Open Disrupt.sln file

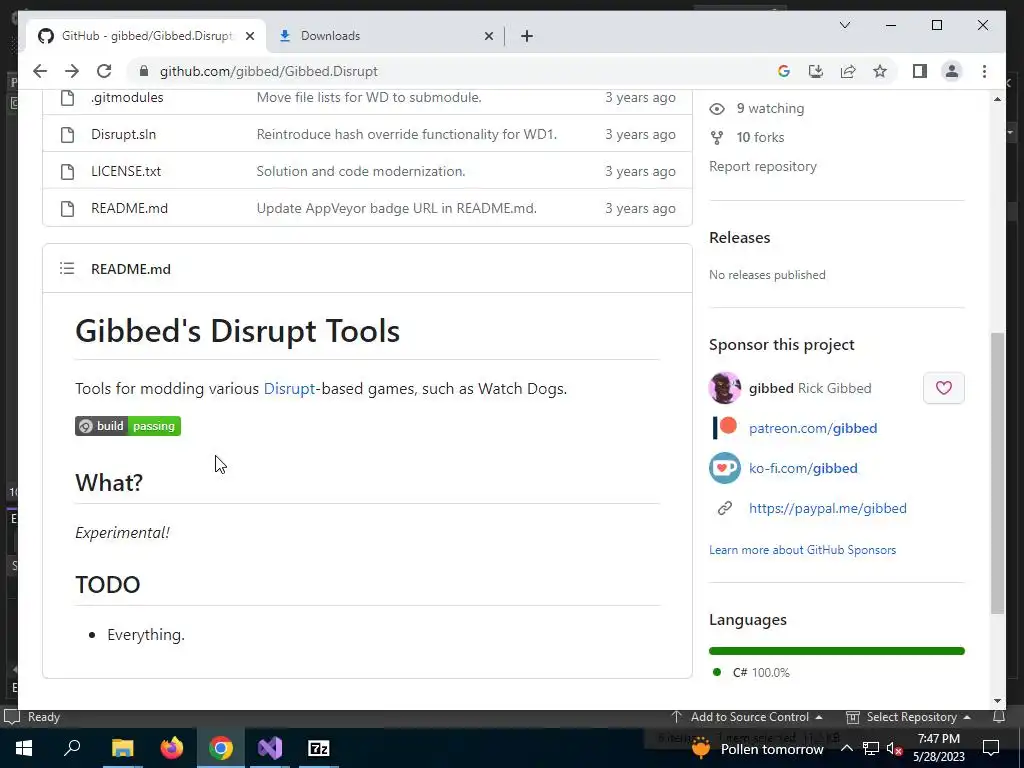pos(123,135)
